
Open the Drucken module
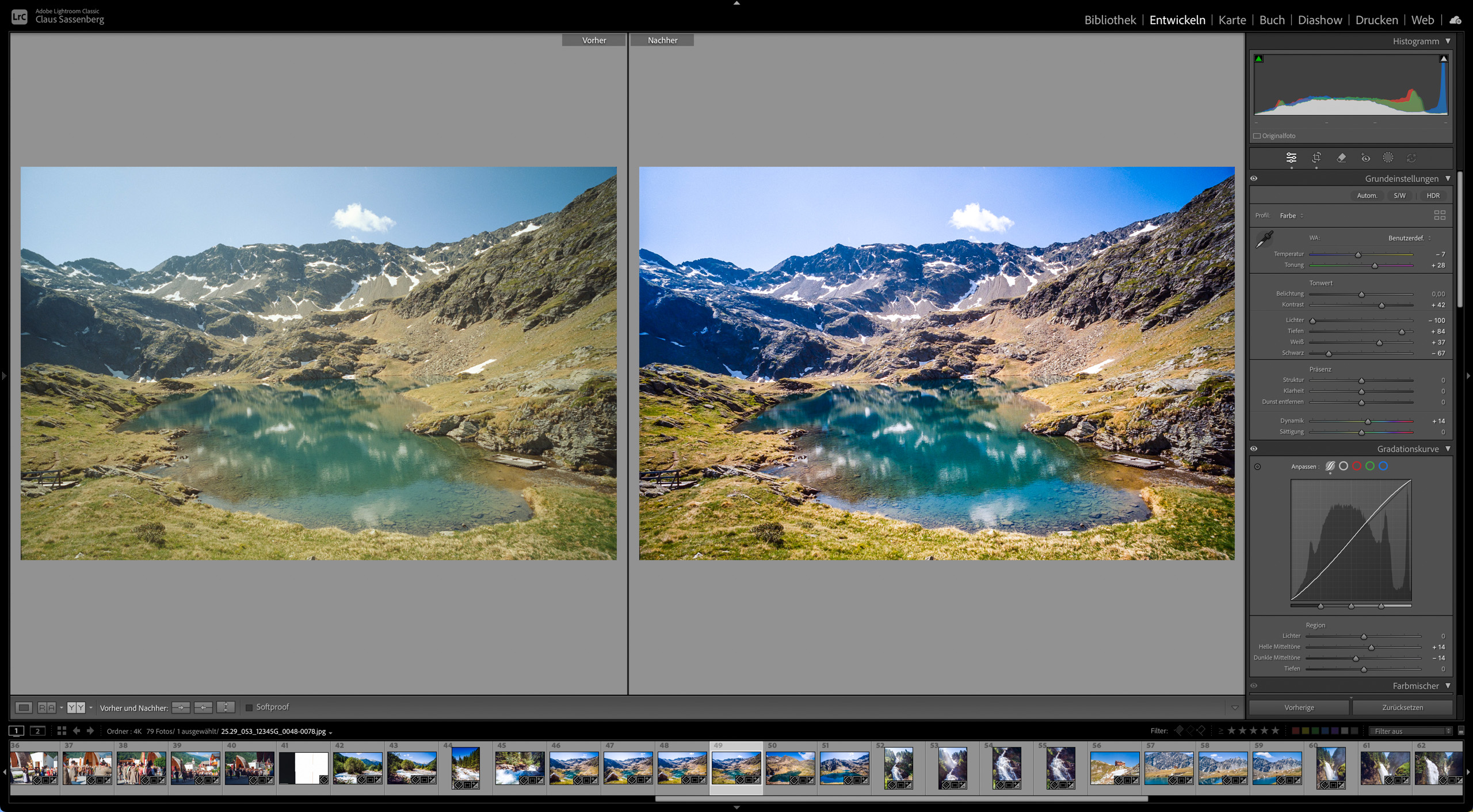1376,20
